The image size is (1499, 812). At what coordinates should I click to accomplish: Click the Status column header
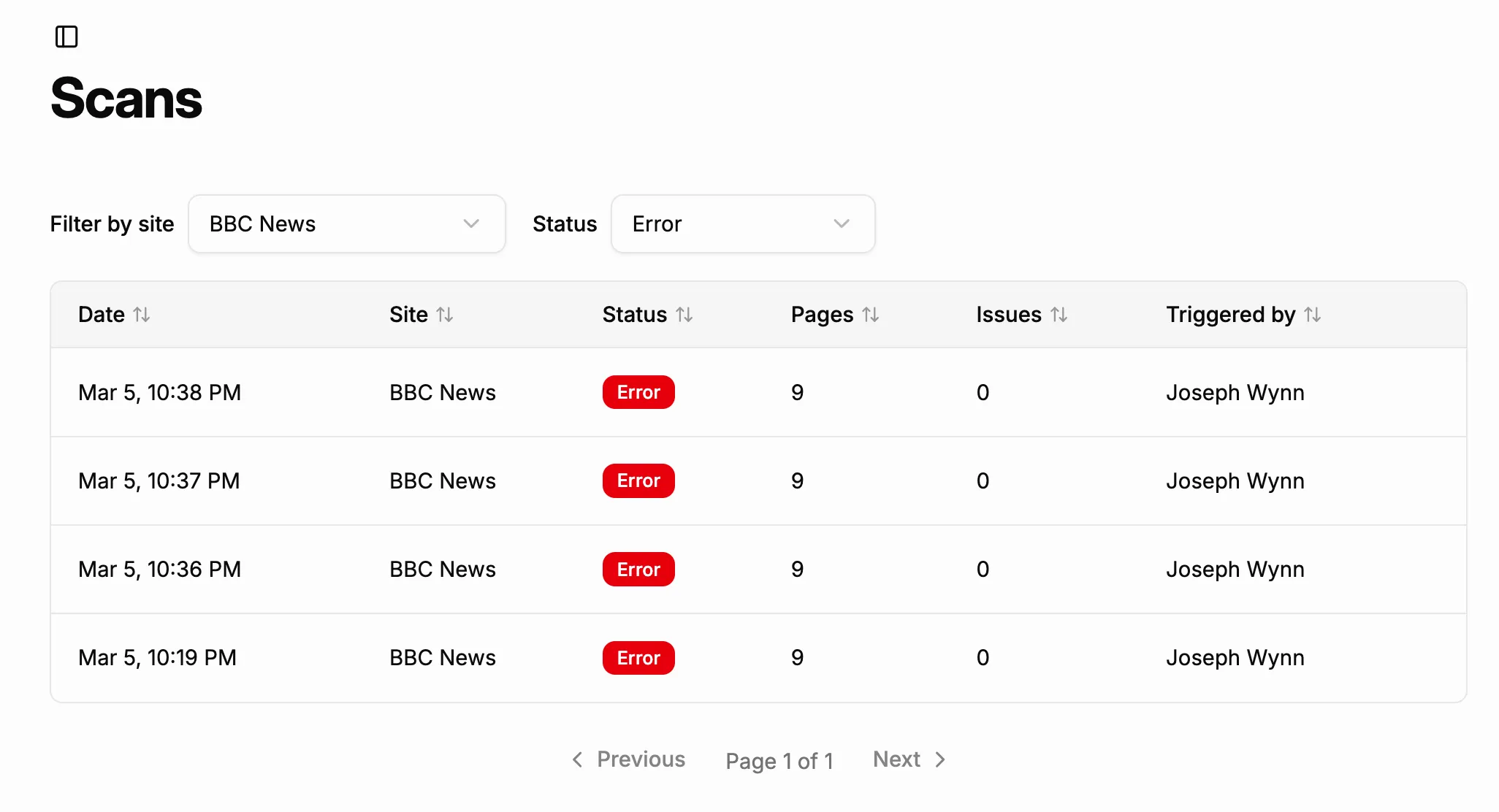pos(648,314)
